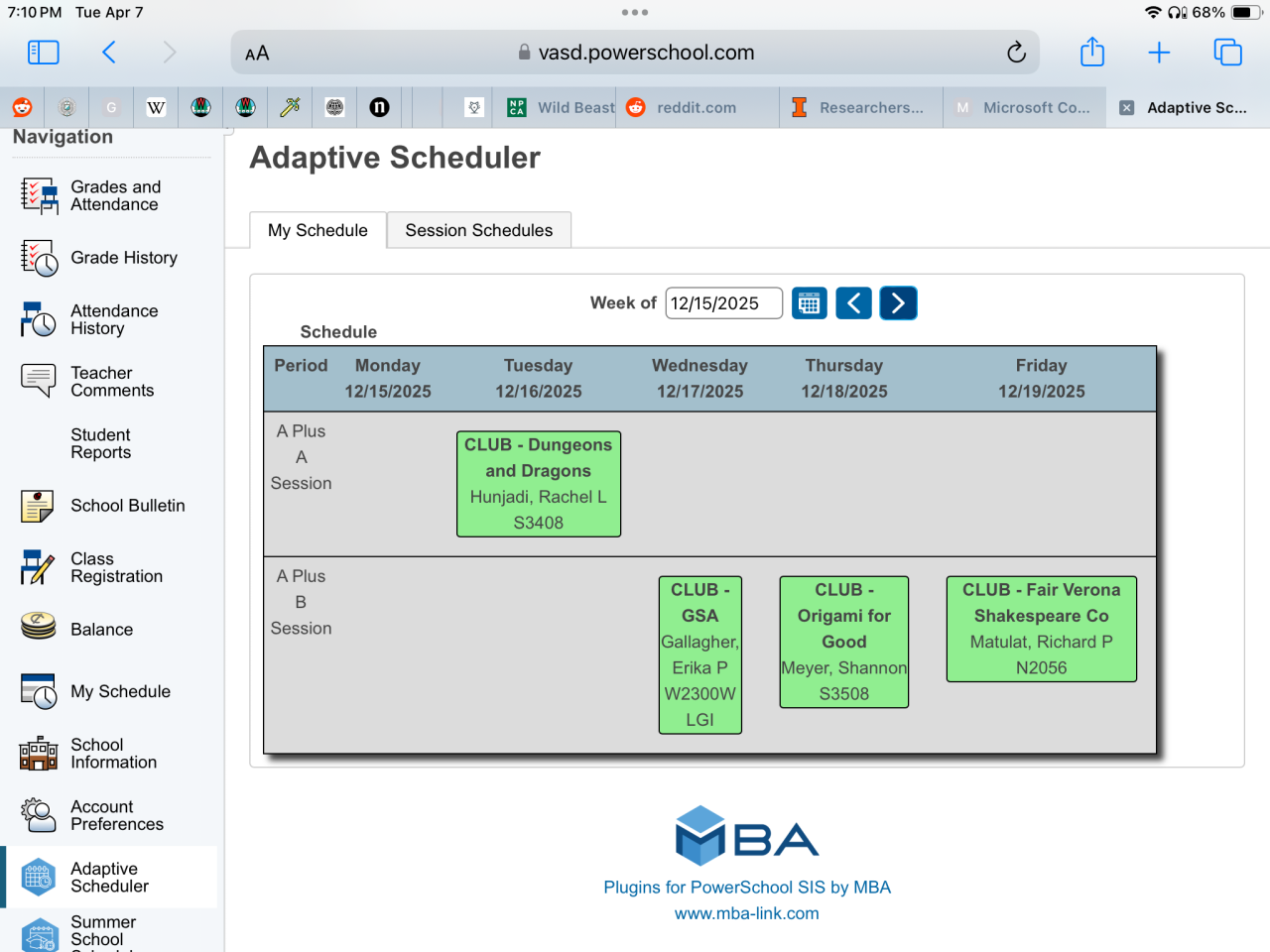Open School Bulletin in navigation

point(127,506)
